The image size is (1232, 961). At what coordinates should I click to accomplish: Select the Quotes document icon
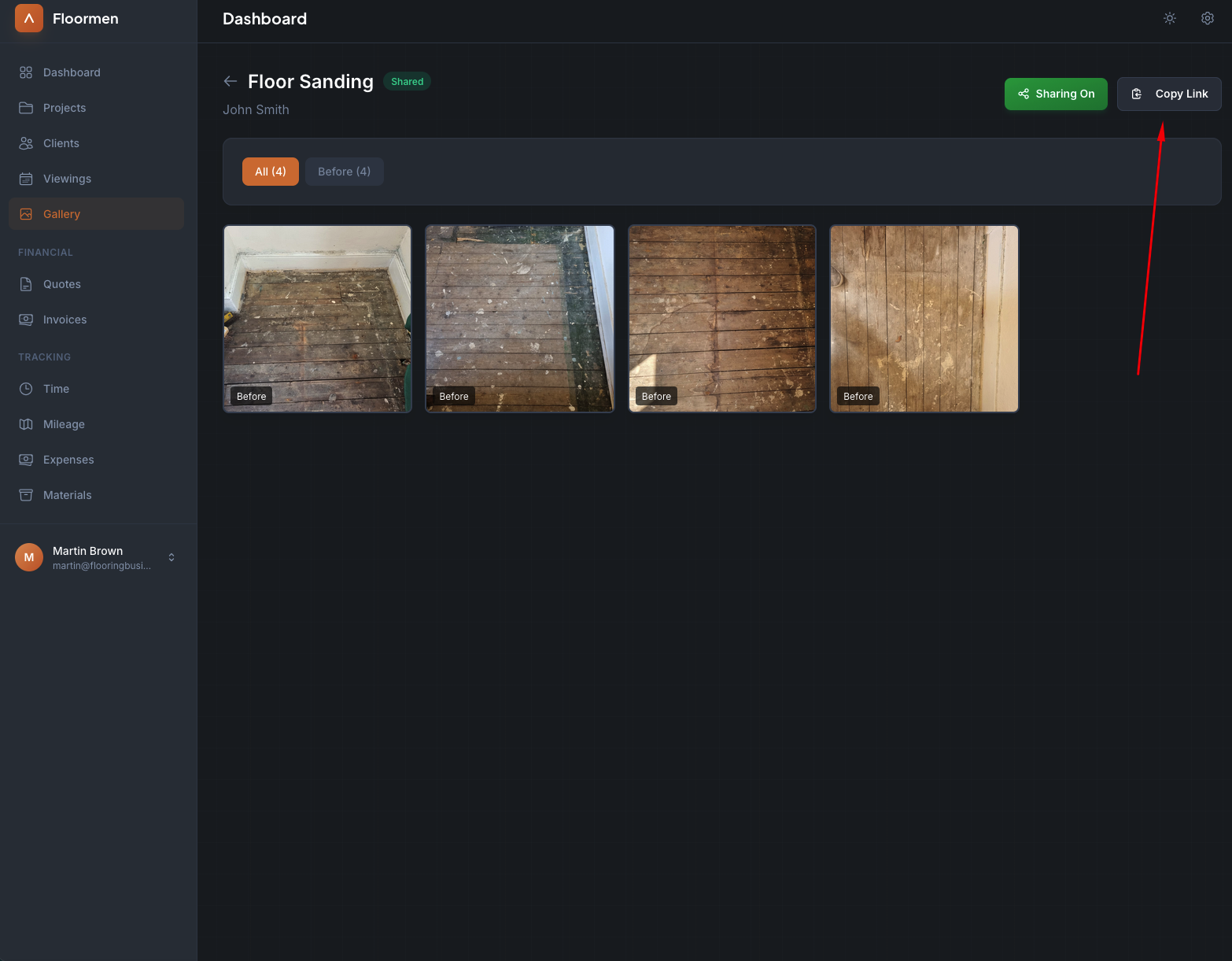pos(25,284)
